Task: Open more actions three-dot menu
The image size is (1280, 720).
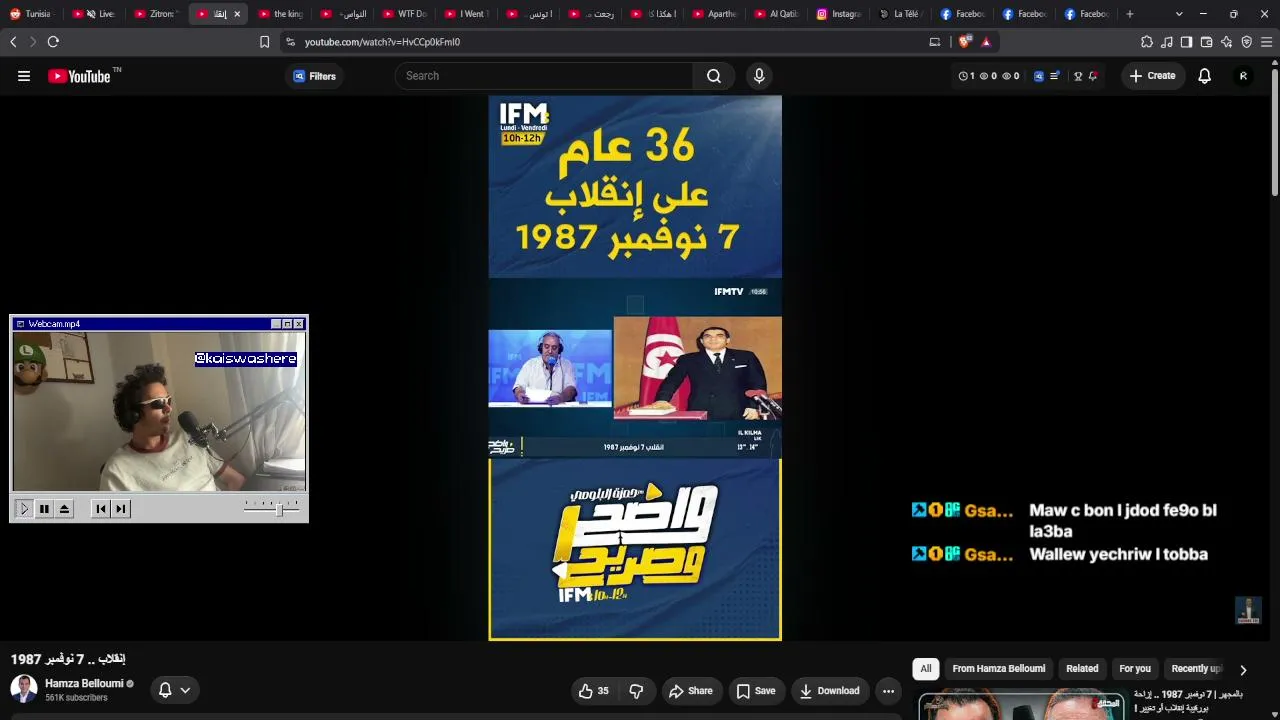Action: [x=888, y=691]
